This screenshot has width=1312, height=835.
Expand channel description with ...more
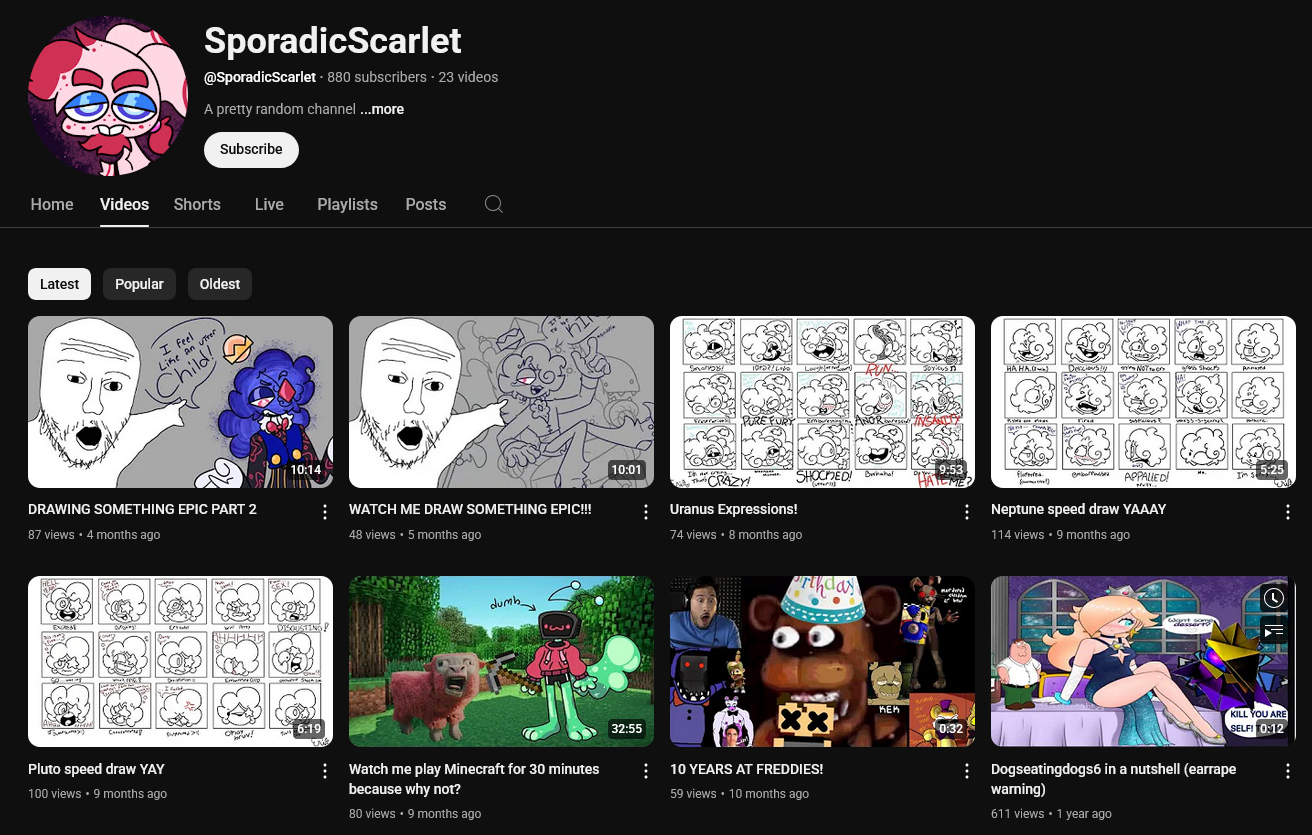click(382, 109)
